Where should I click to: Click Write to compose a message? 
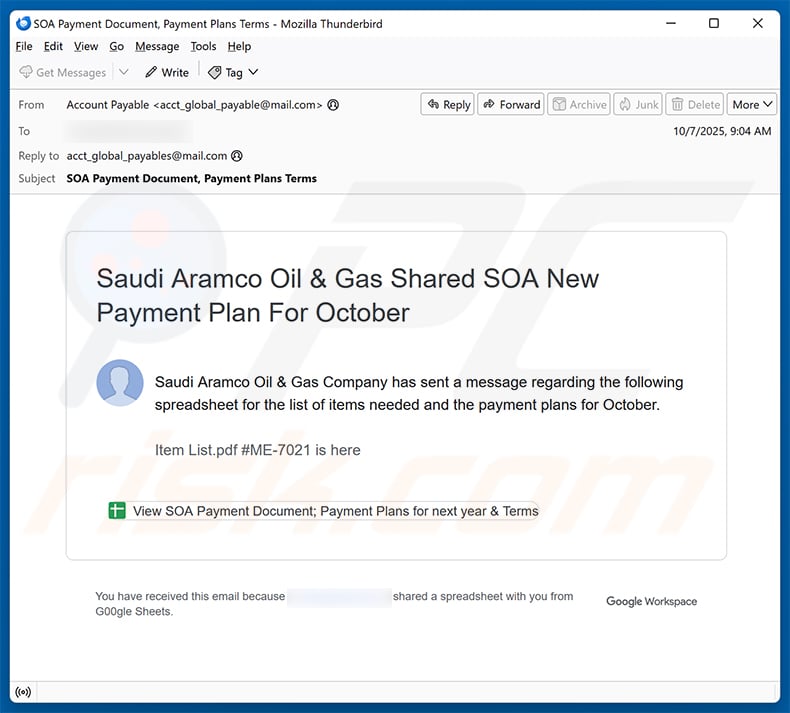click(166, 72)
